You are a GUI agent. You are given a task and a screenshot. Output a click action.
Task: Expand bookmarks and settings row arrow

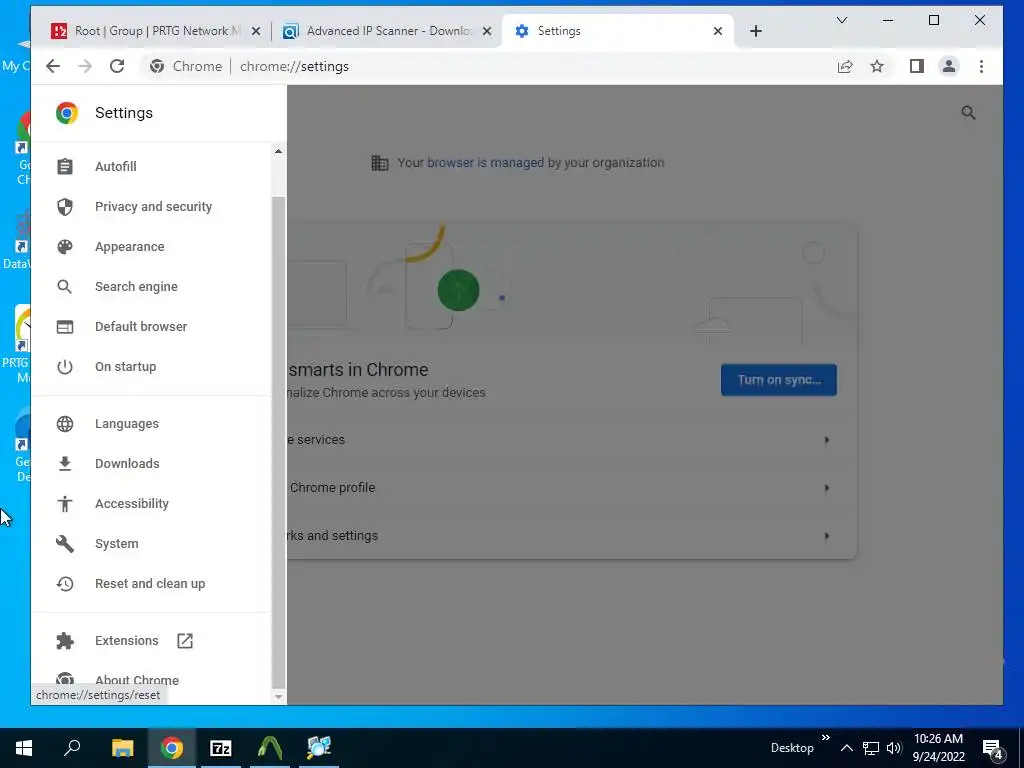[827, 536]
